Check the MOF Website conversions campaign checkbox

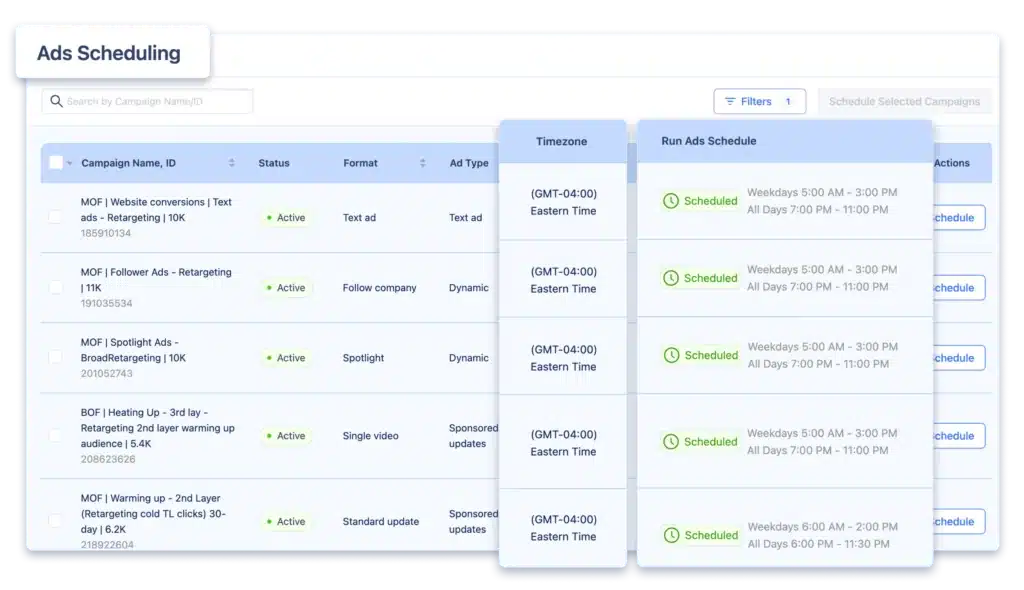tap(56, 217)
